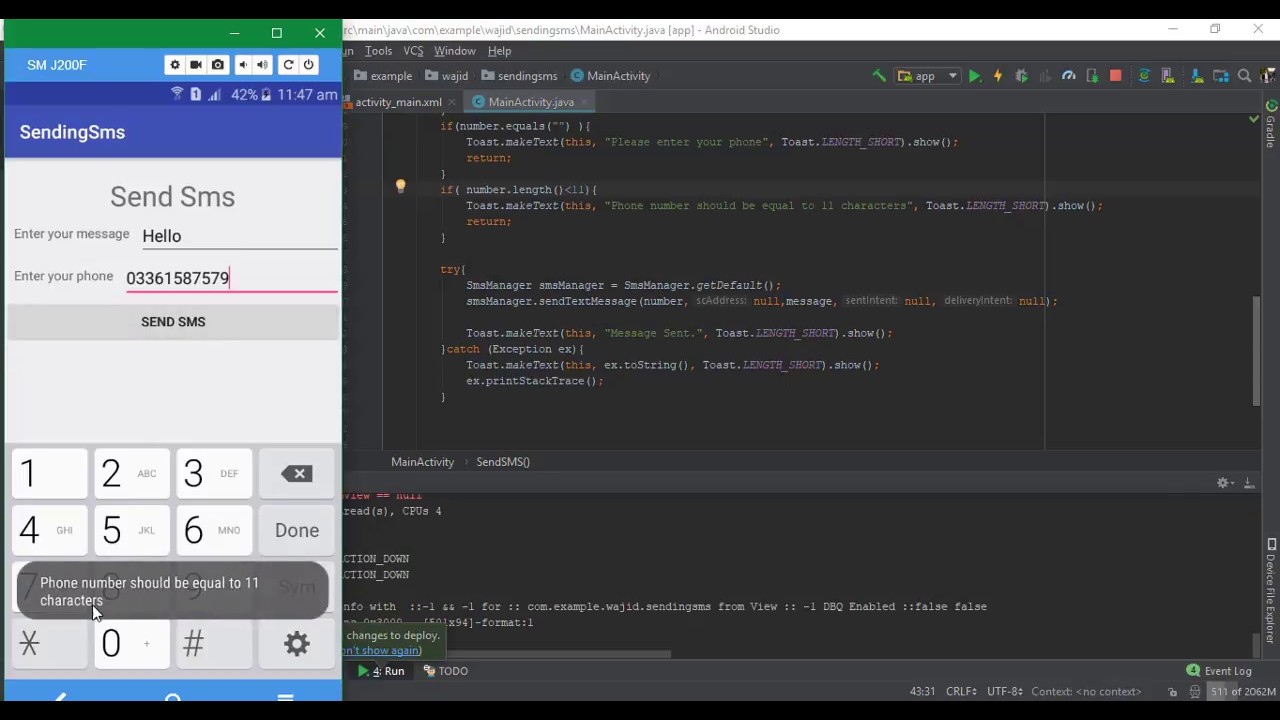Sync project with Gradle files
1280x720 pixels.
1144,76
